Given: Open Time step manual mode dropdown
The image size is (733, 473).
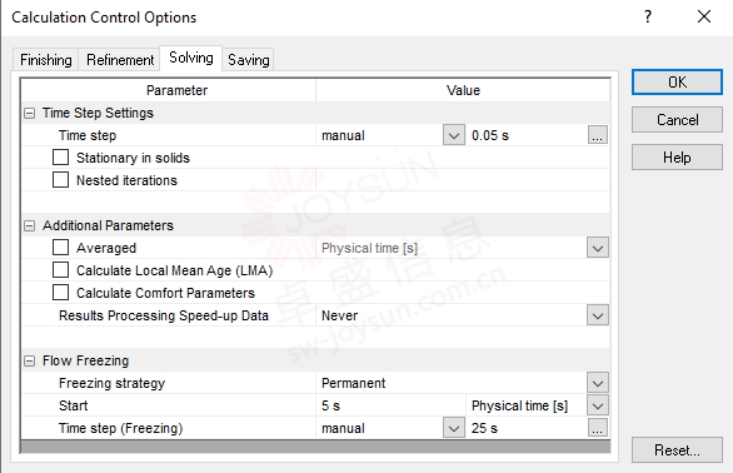Looking at the screenshot, I should click(x=453, y=135).
